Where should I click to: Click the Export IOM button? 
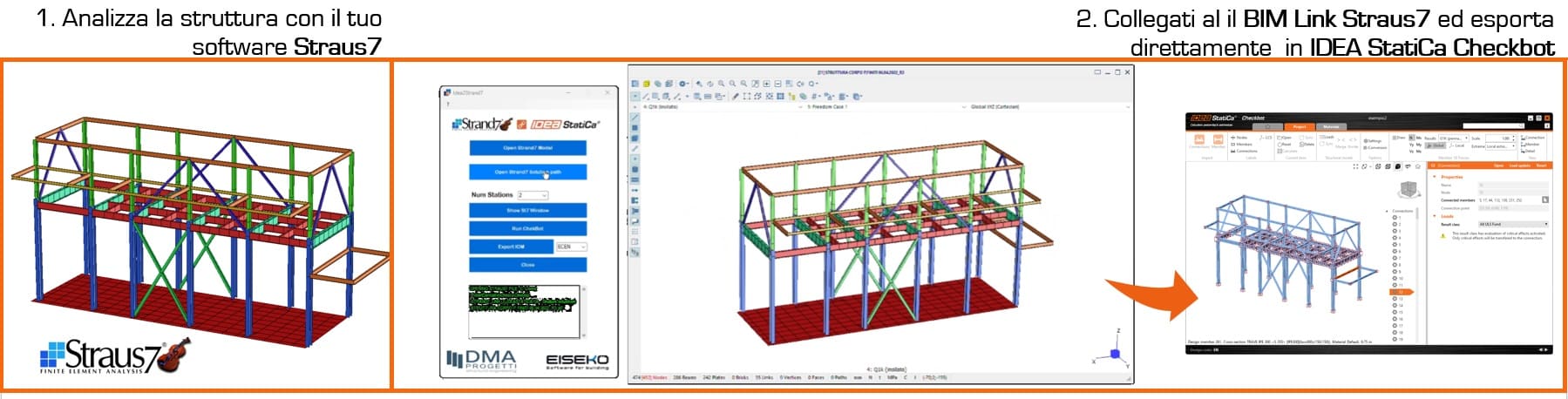click(x=511, y=247)
